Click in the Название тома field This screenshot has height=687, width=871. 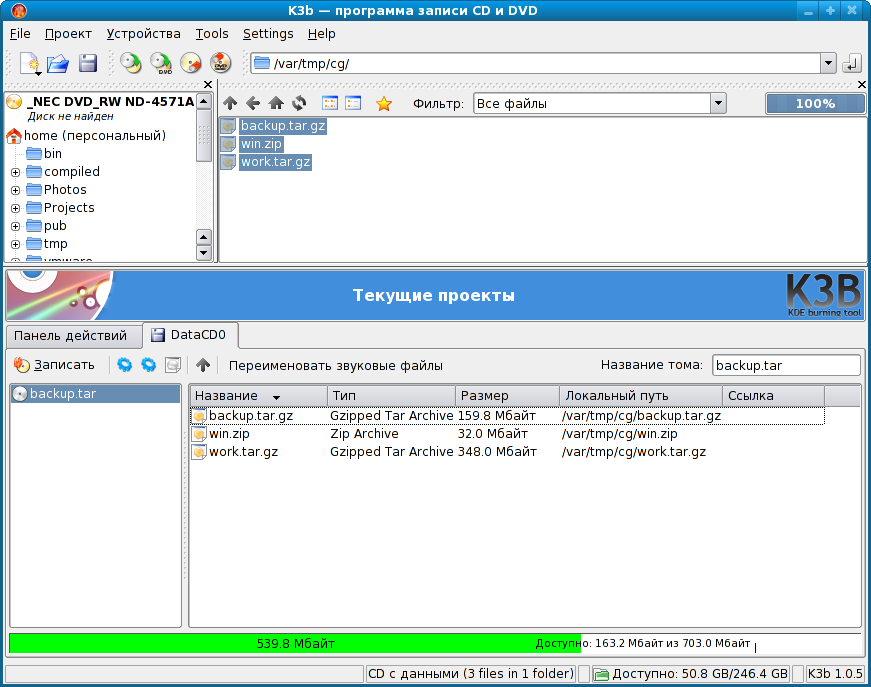pos(786,365)
